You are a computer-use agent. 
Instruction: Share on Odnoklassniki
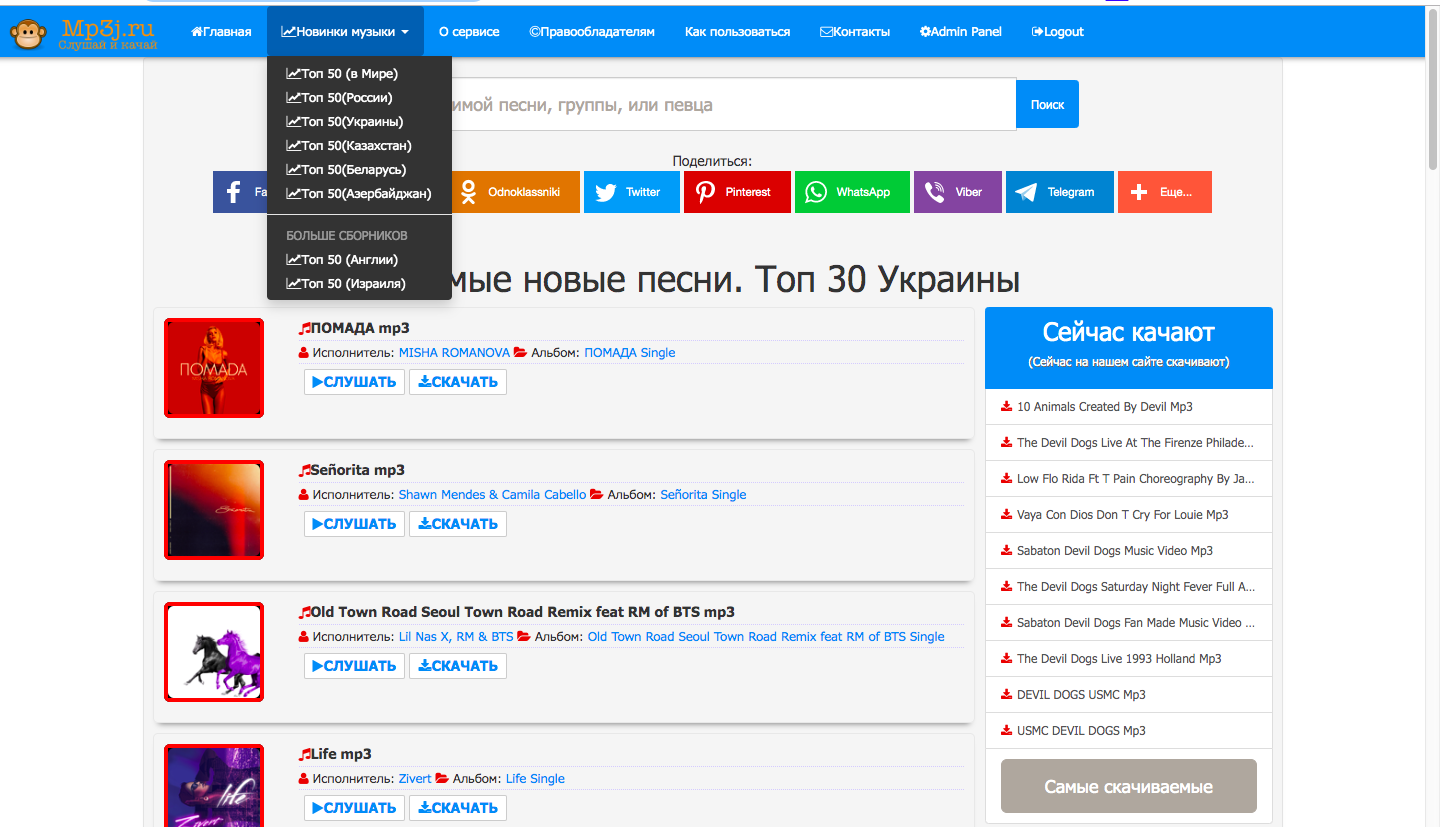[x=515, y=192]
